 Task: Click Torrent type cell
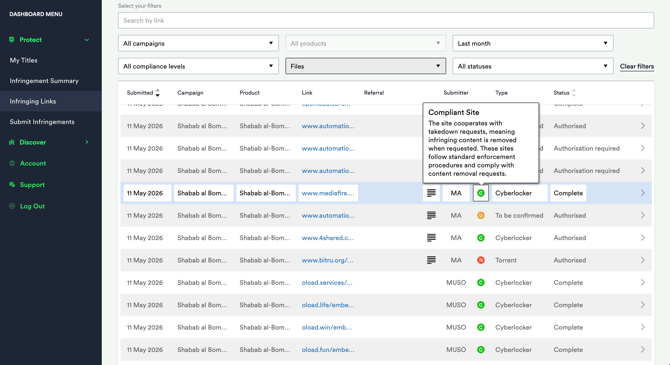(505, 260)
